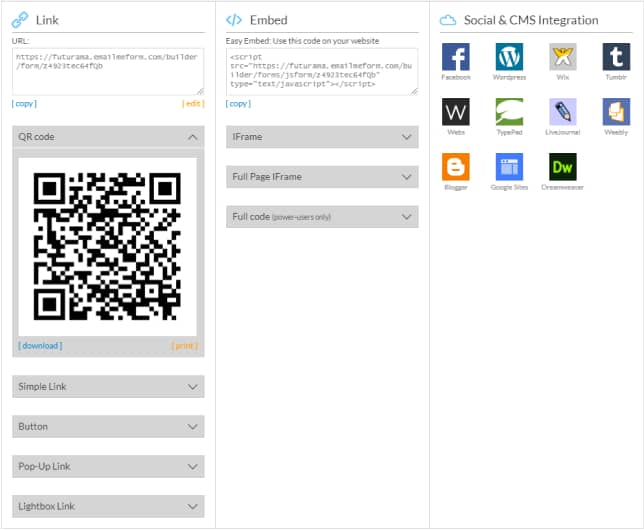Open the Tumblr integration icon
Image resolution: width=644 pixels, height=530 pixels.
click(616, 57)
